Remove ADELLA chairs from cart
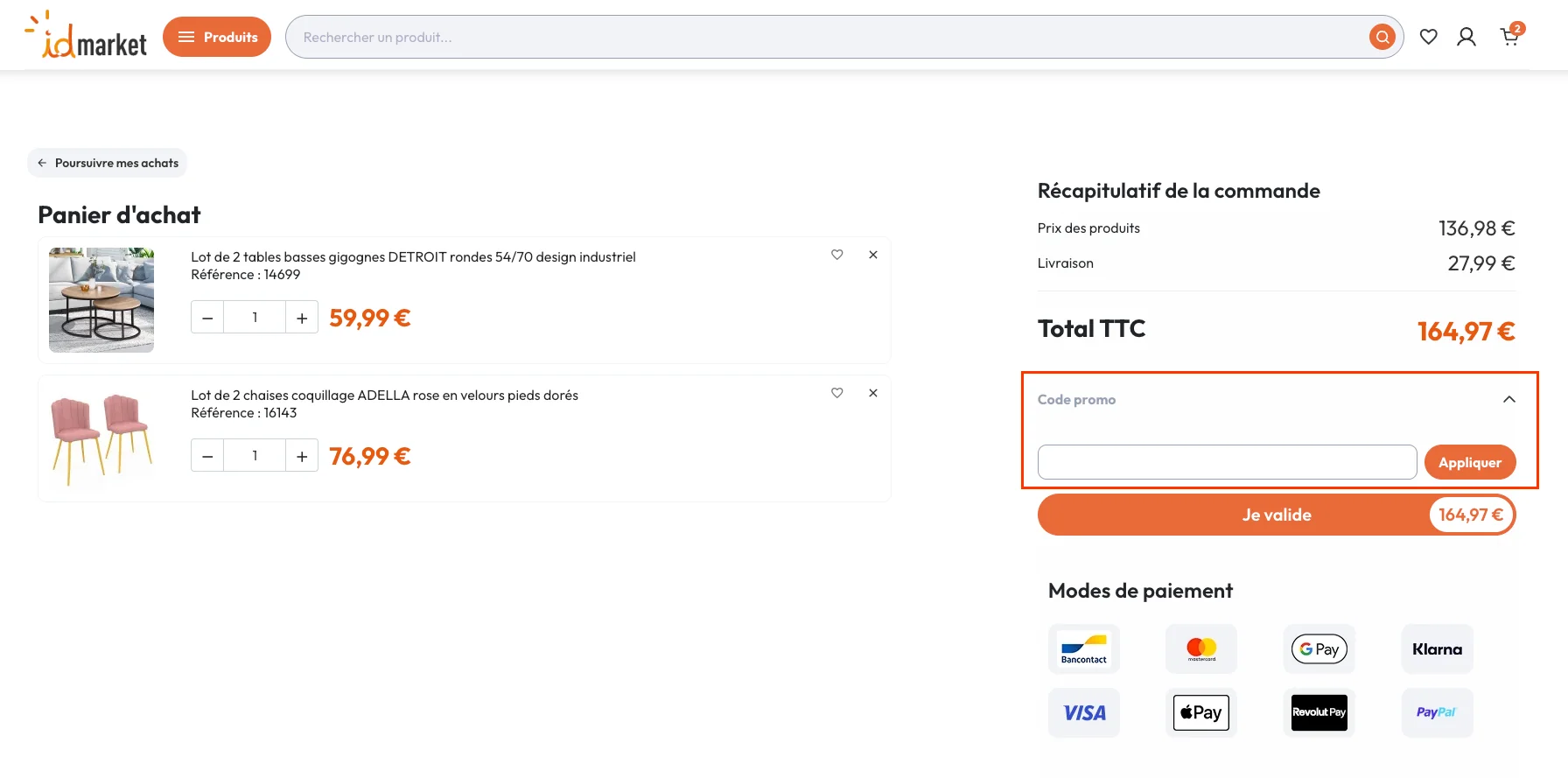Image resolution: width=1568 pixels, height=778 pixels. [x=873, y=393]
